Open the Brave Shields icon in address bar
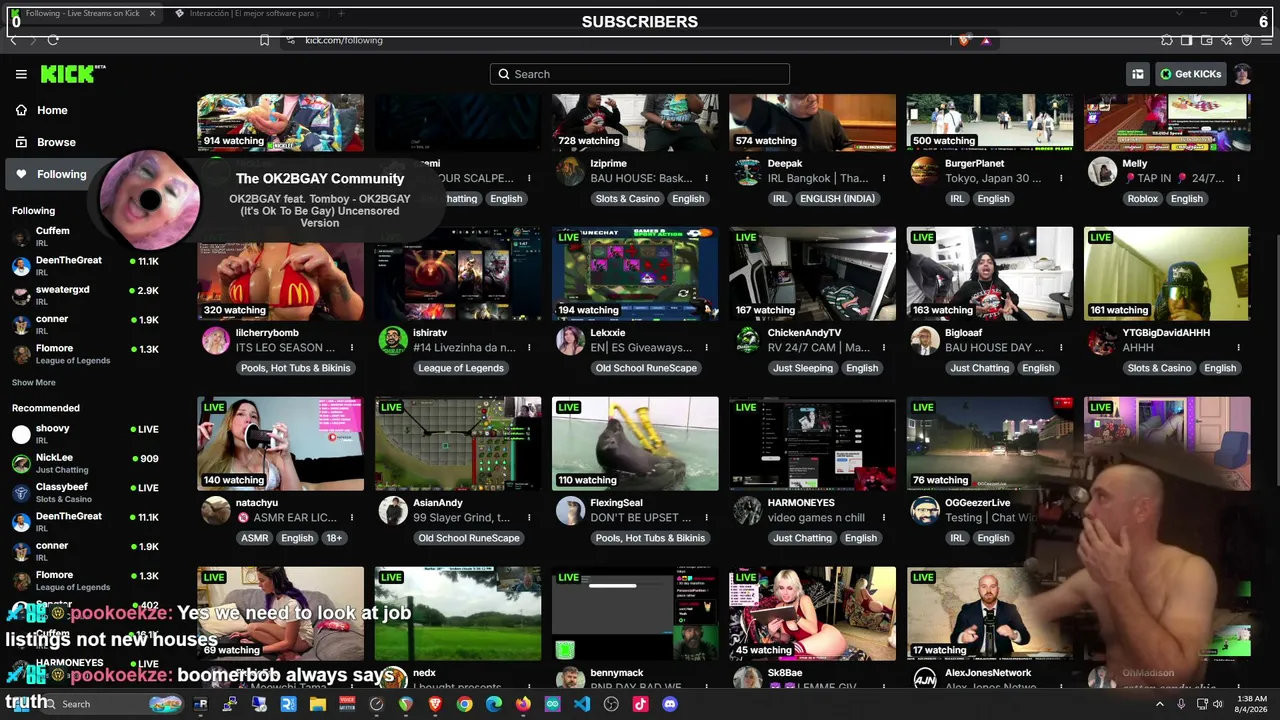Viewport: 1280px width, 720px height. tap(964, 40)
